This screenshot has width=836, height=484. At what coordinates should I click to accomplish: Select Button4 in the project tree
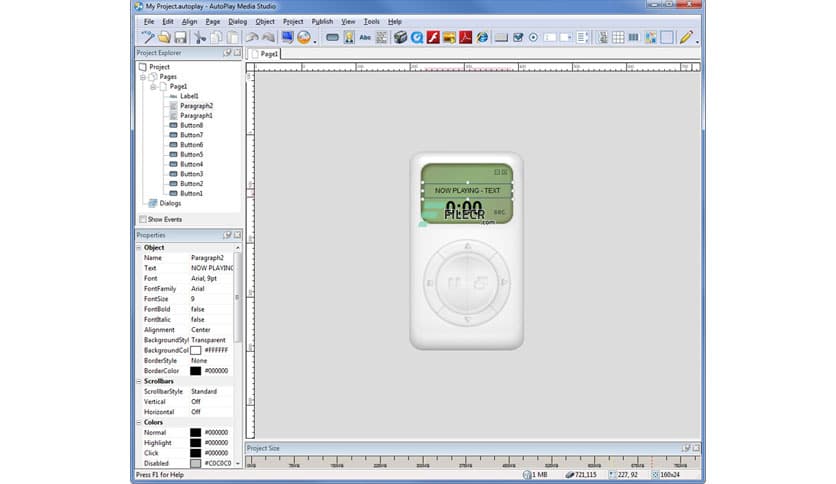pyautogui.click(x=191, y=164)
